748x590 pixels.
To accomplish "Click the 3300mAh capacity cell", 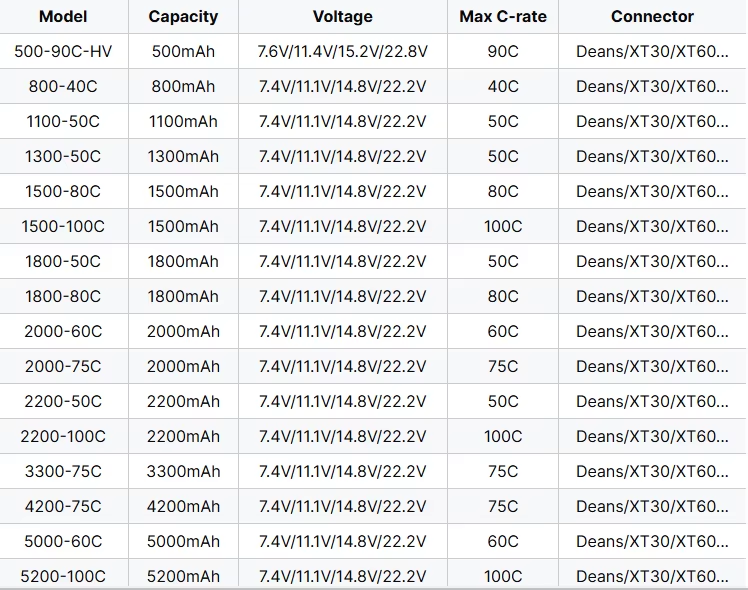I will (183, 472).
